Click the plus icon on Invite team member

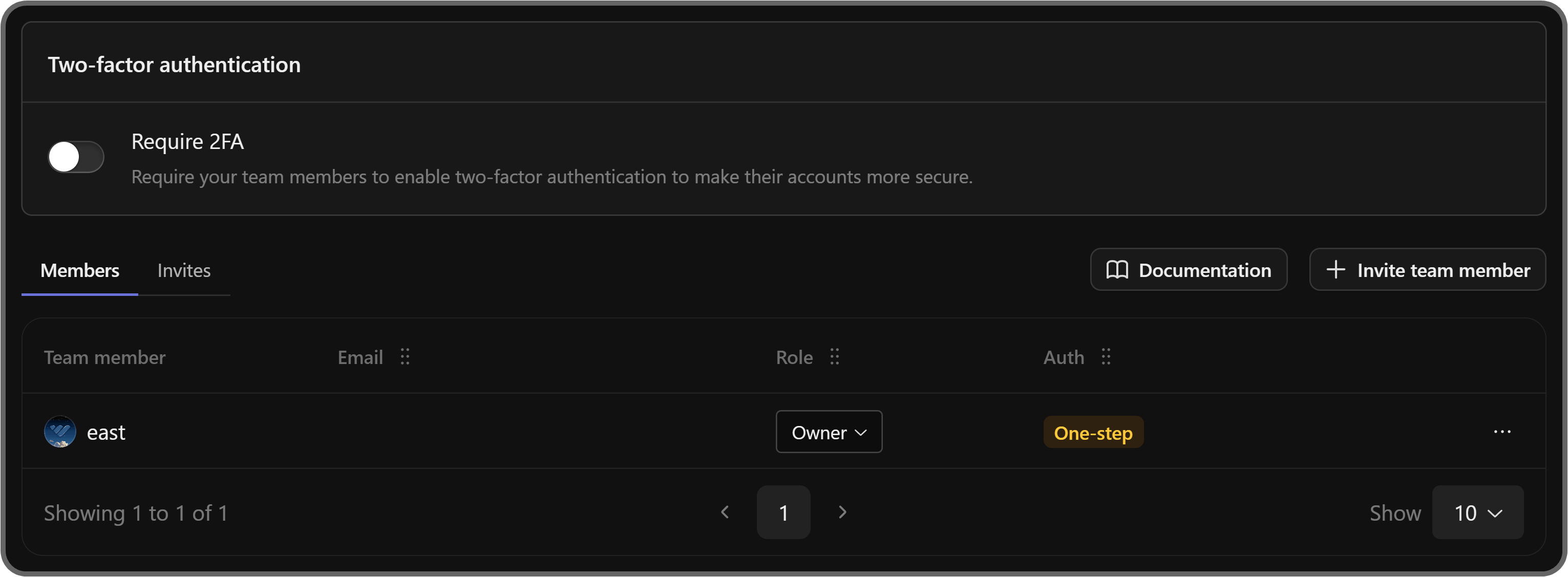point(1335,270)
